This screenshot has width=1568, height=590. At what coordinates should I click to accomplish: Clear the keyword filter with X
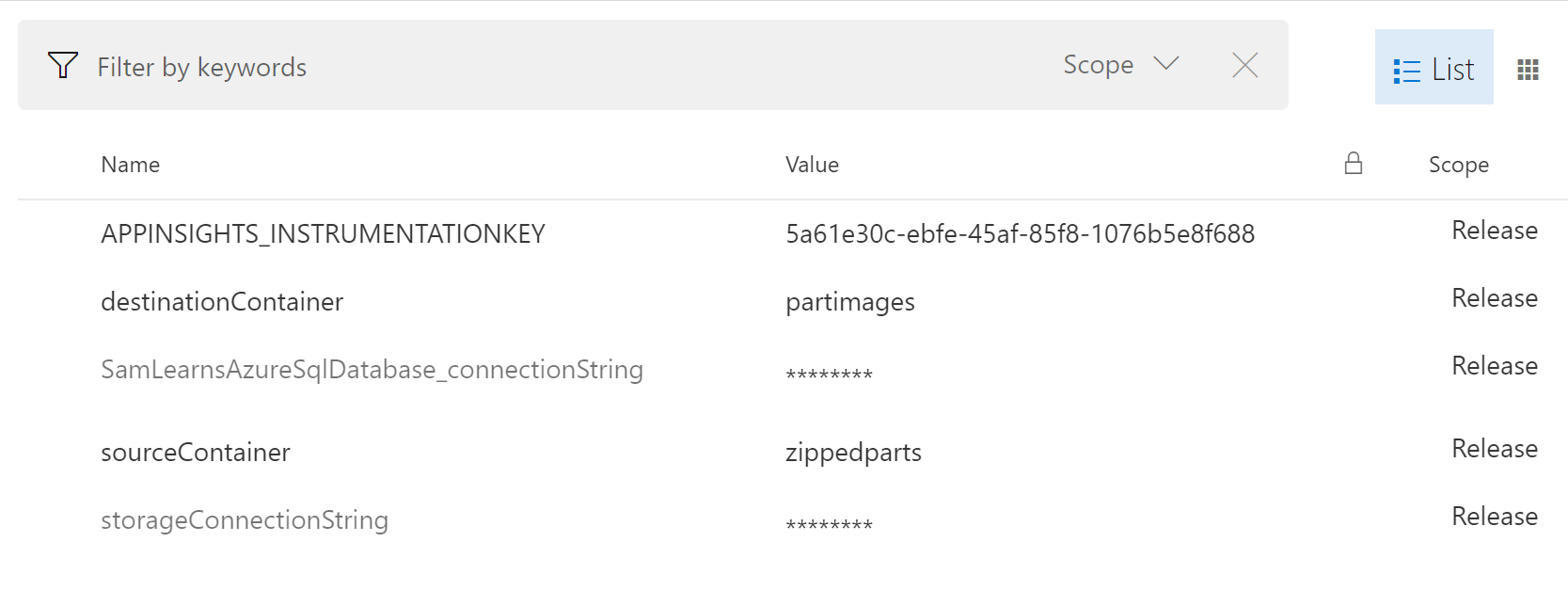click(x=1244, y=65)
